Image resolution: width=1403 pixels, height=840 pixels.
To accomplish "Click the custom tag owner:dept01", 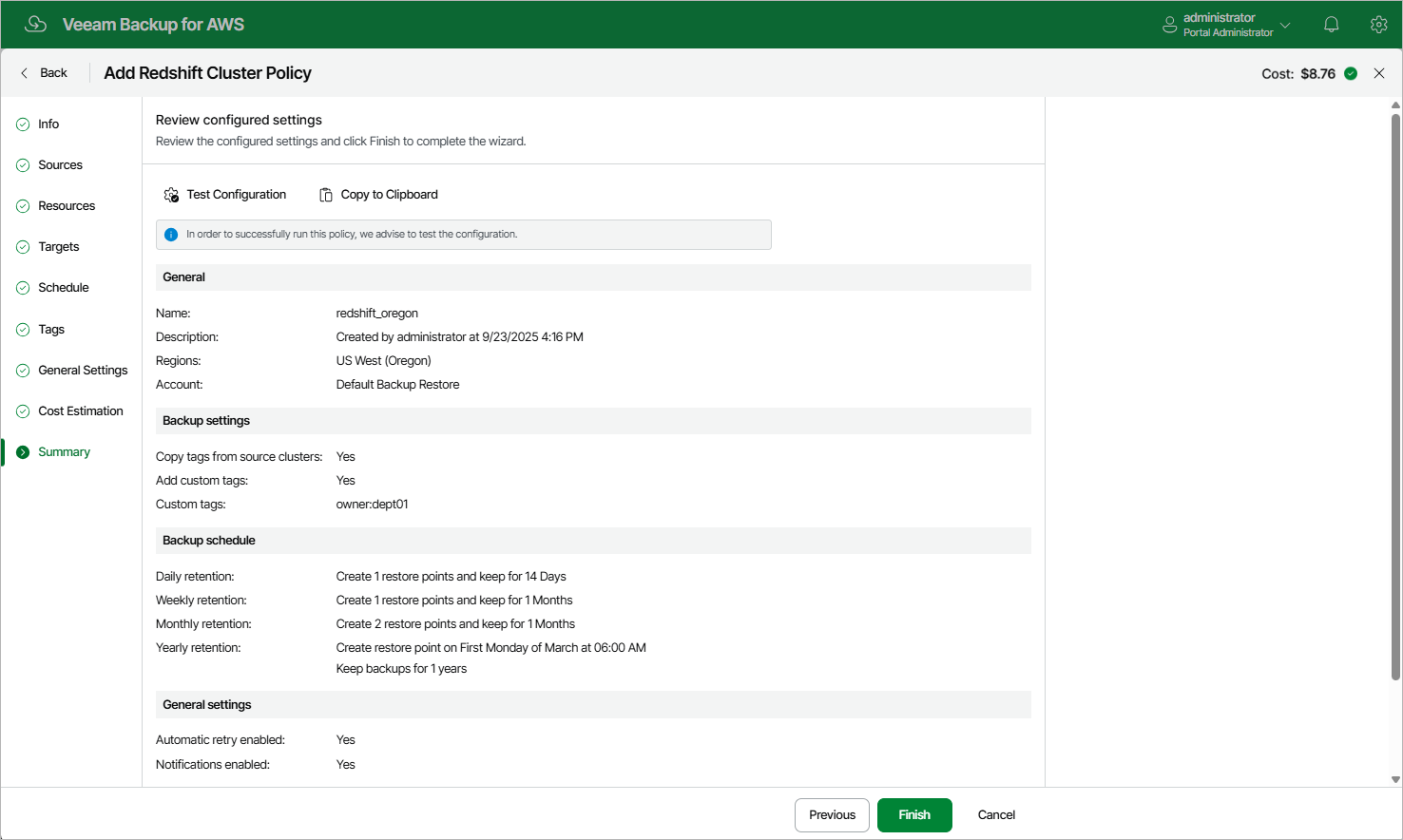I will (x=373, y=505).
